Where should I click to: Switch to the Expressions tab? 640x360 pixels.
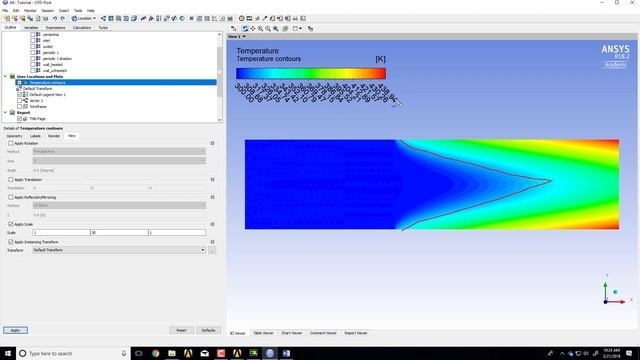tap(56, 28)
